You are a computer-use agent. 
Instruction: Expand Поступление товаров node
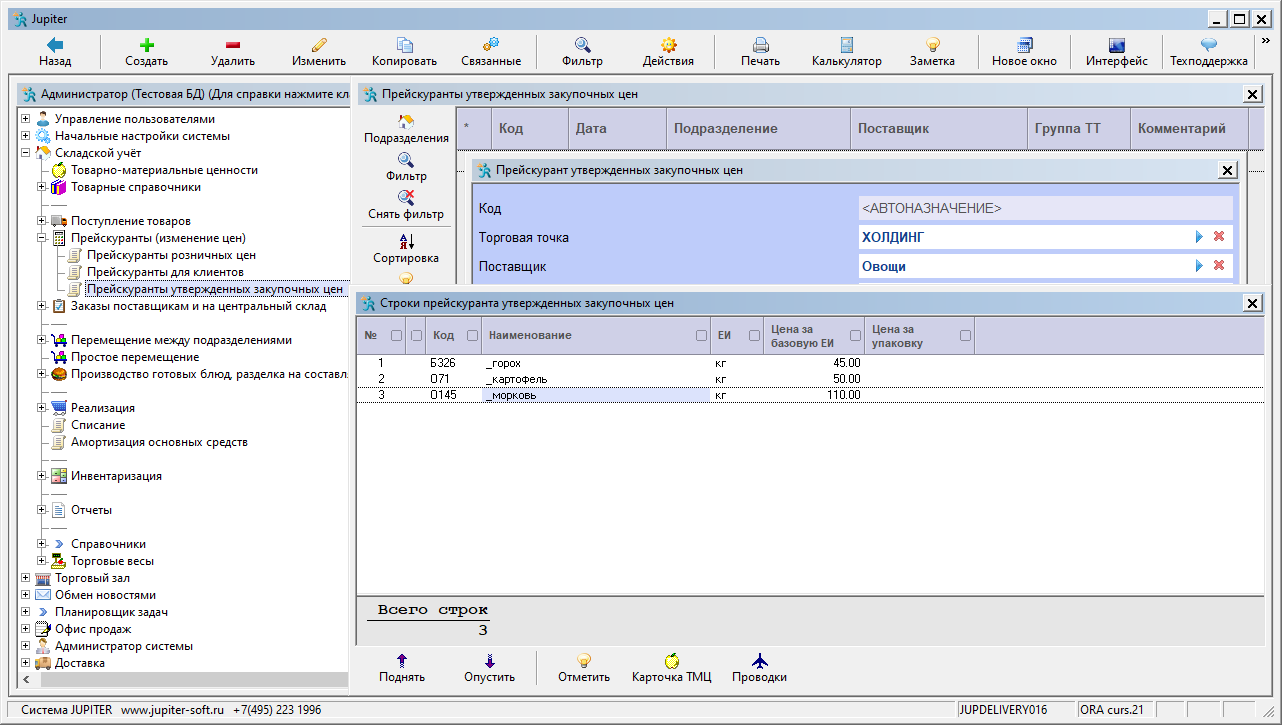click(x=42, y=221)
